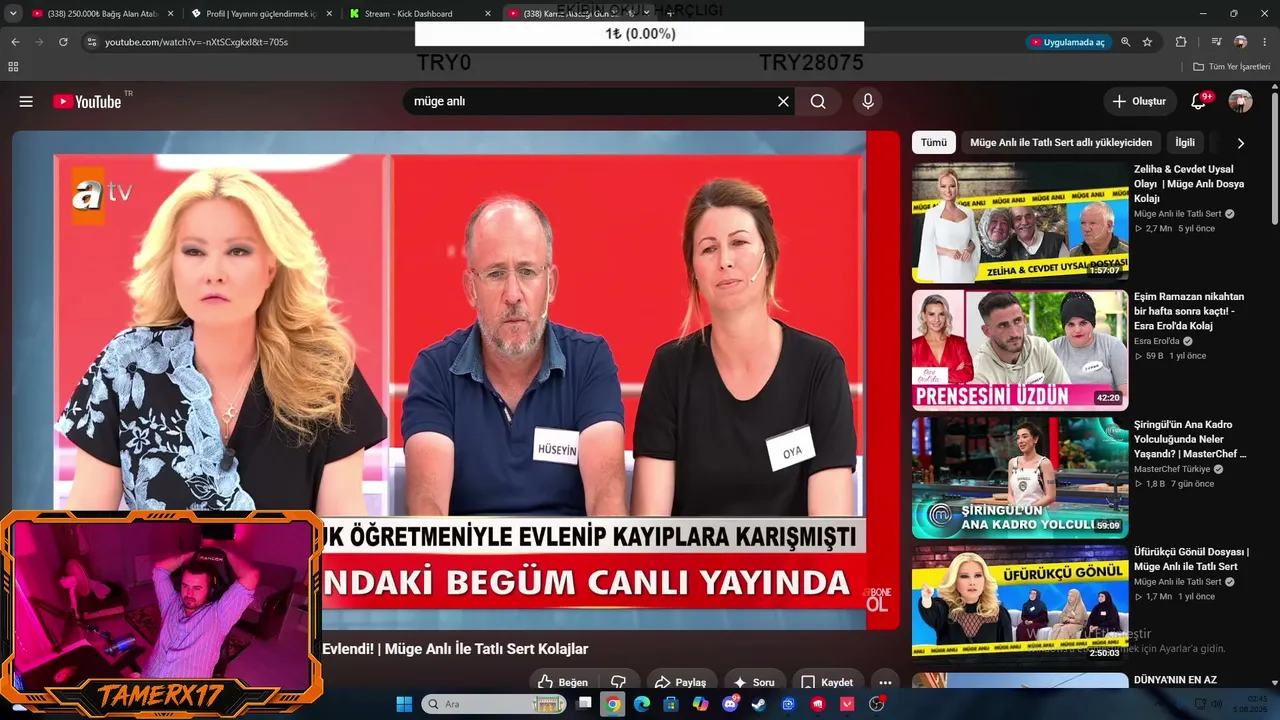Select the 'İlgili' filter chip
1280x720 pixels.
point(1185,143)
